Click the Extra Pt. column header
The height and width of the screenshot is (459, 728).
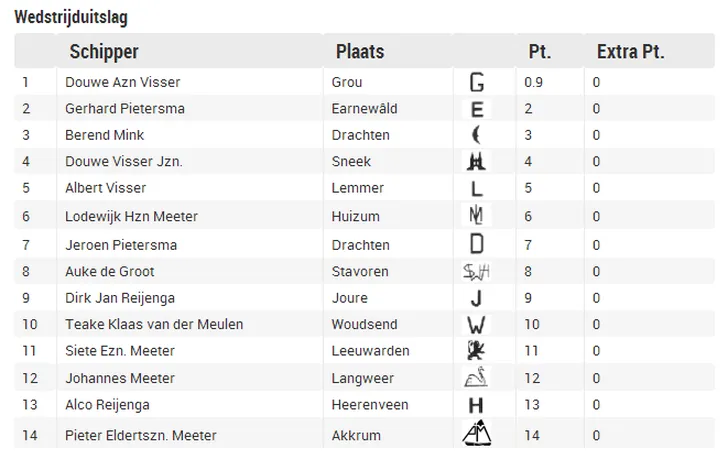630,52
